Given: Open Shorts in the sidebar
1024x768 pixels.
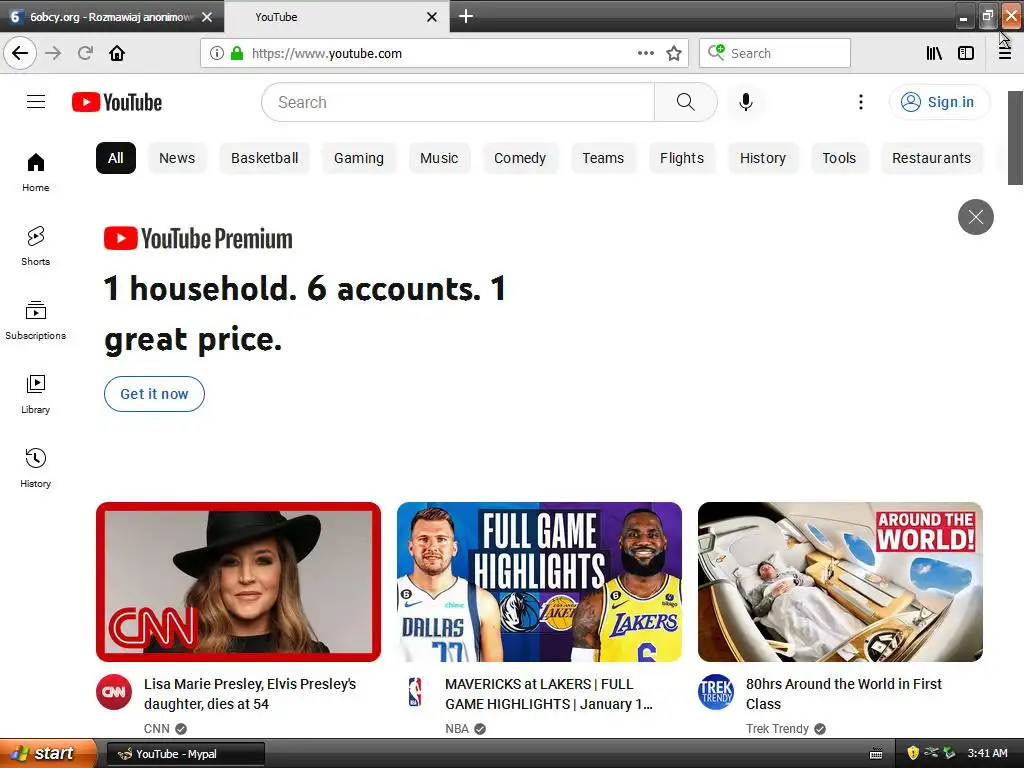Looking at the screenshot, I should (36, 246).
